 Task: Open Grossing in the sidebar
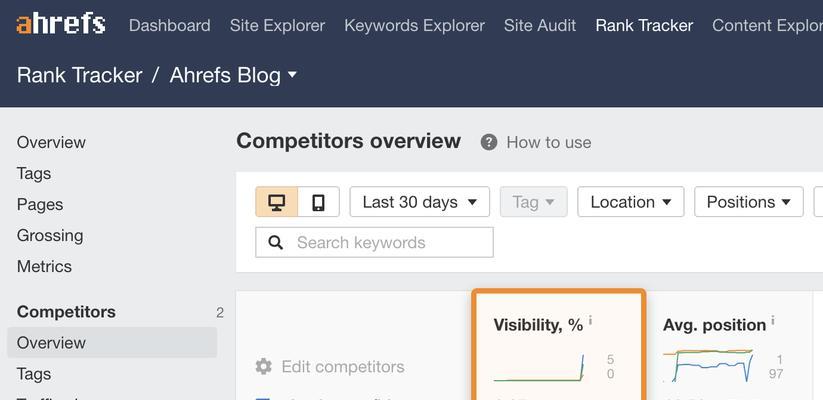pyautogui.click(x=50, y=235)
